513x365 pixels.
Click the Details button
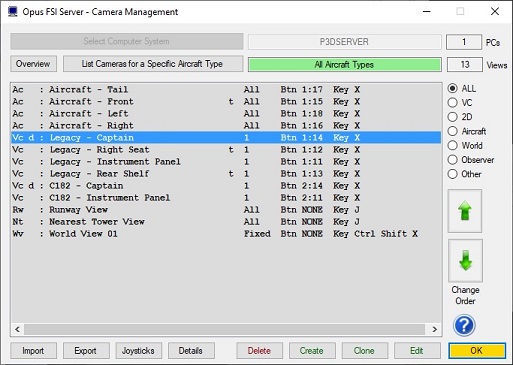point(191,351)
